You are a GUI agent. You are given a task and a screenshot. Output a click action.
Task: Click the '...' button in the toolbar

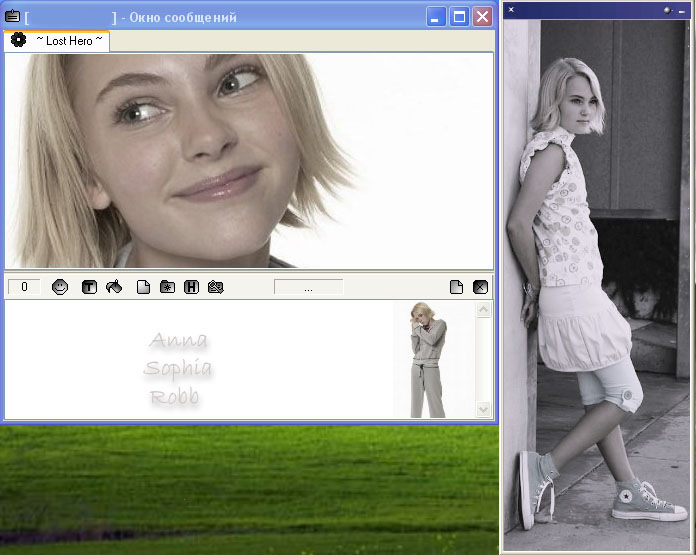point(308,287)
